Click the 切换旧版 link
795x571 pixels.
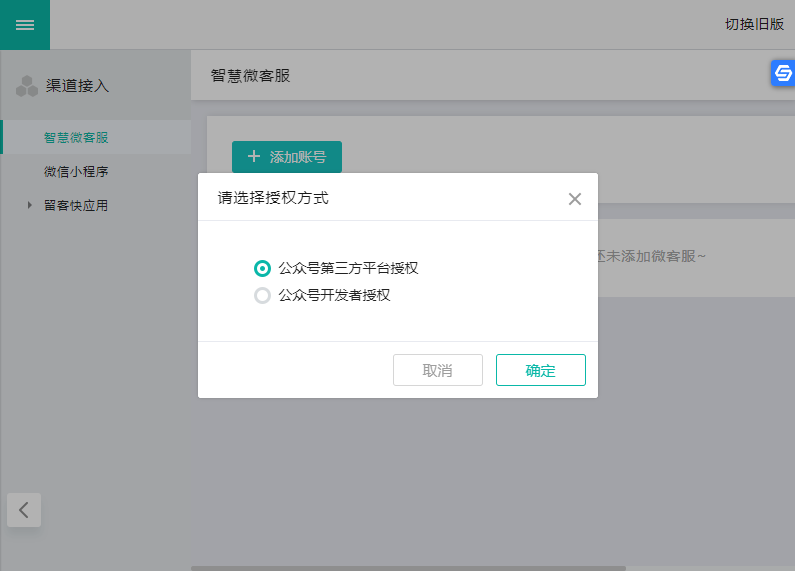754,25
